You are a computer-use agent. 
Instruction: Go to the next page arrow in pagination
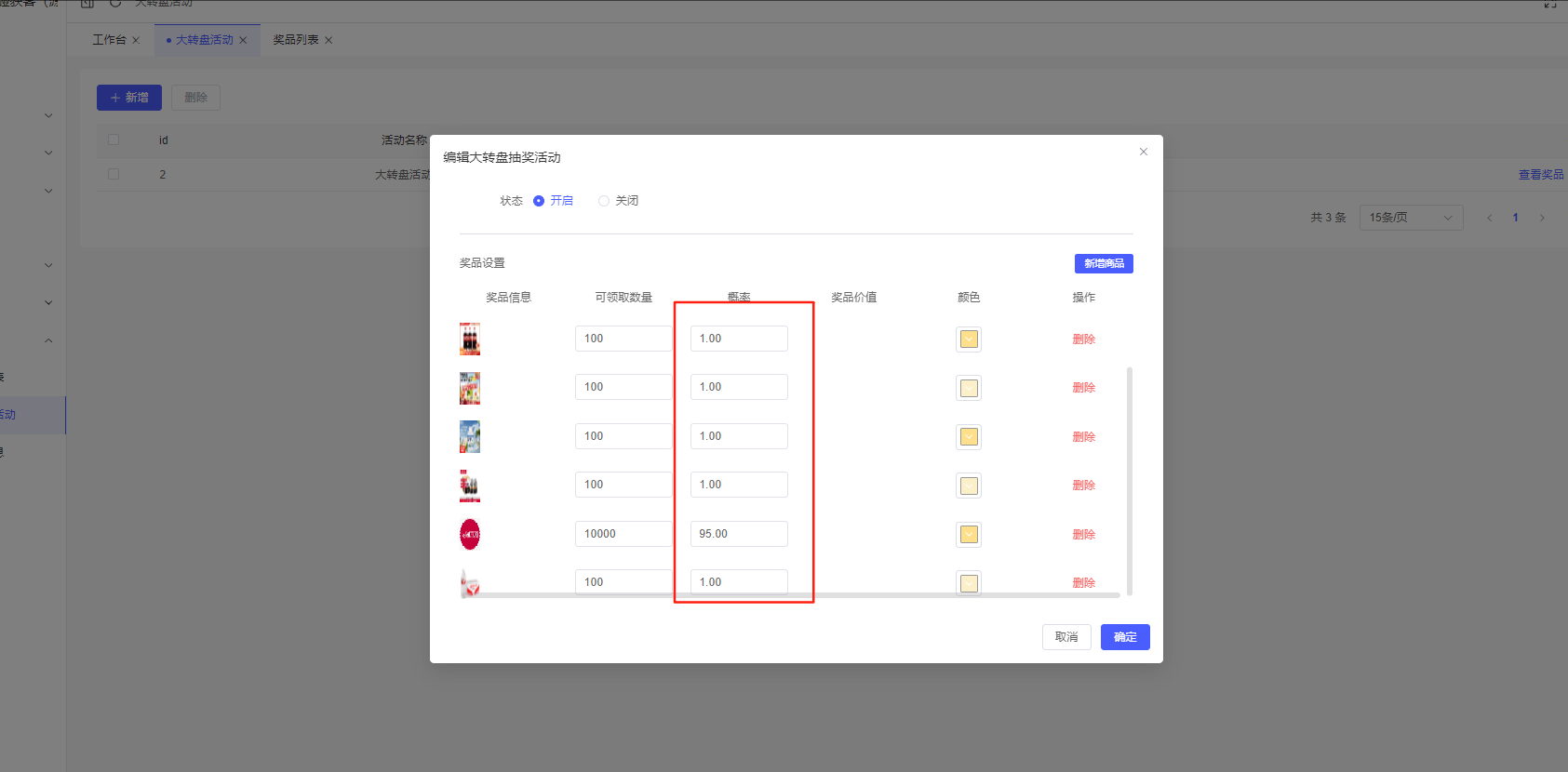pos(1542,218)
